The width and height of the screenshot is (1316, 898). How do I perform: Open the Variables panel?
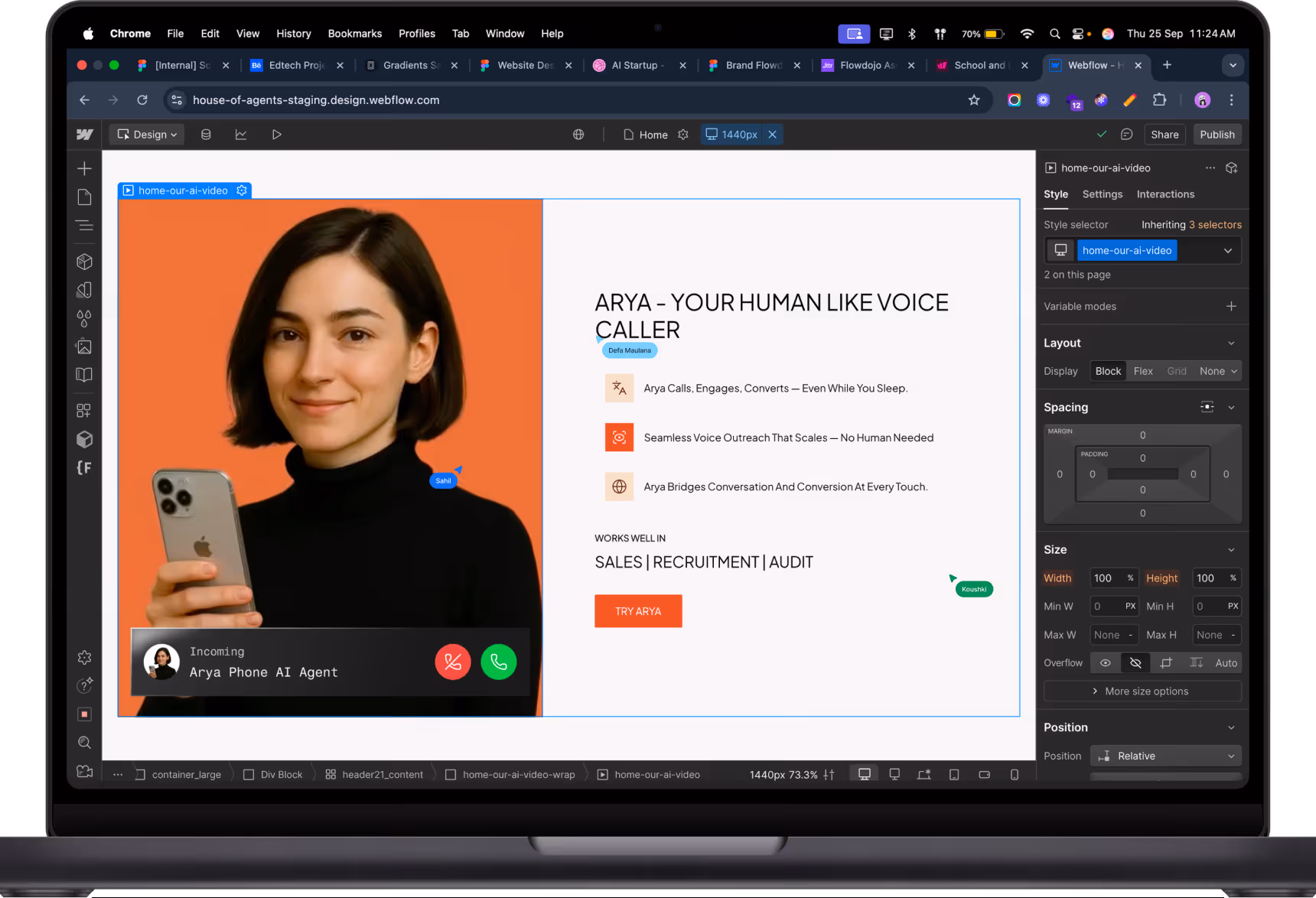tap(84, 318)
